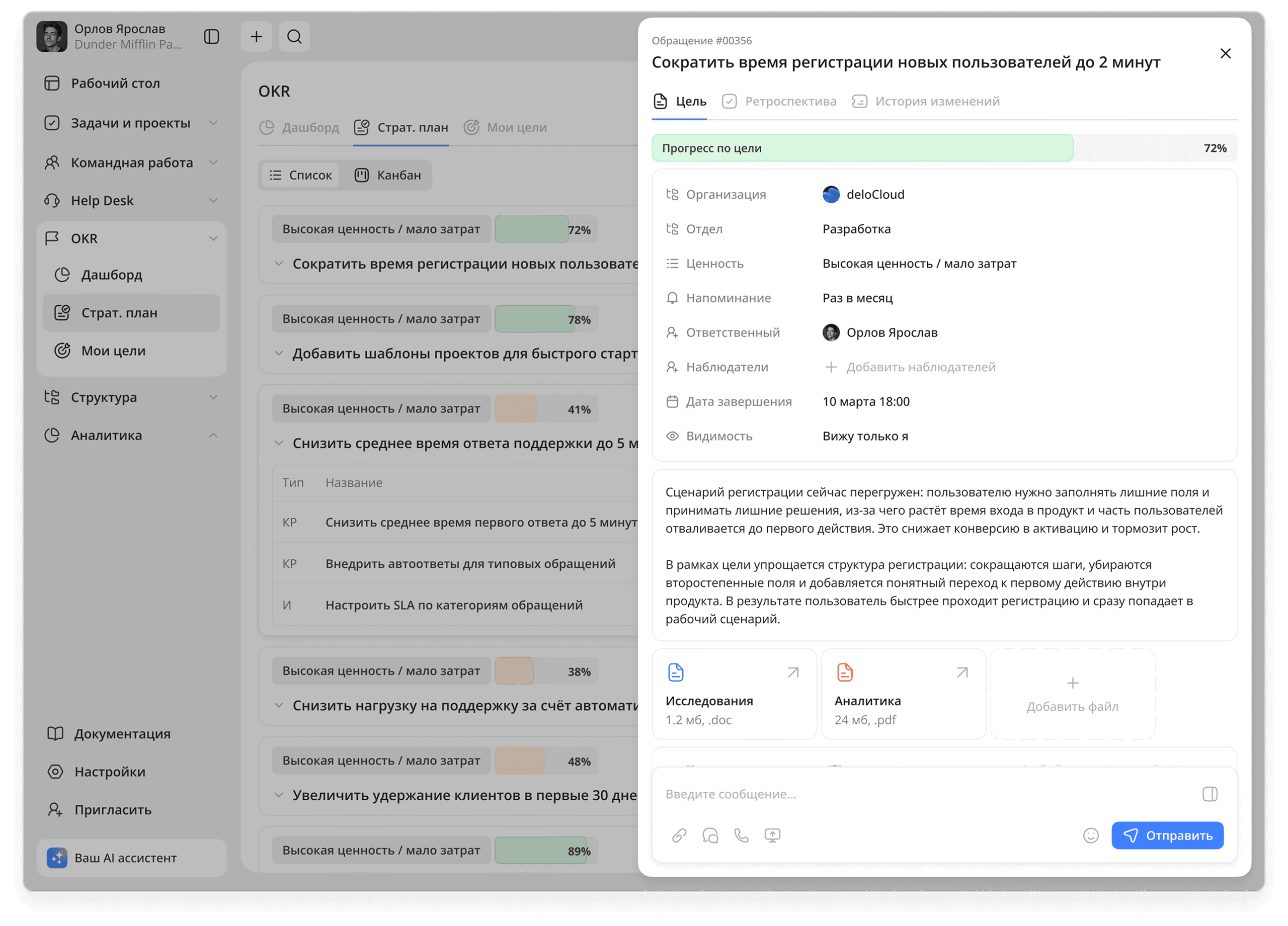Switch to Мои цели tab
Screen dimensions: 1288x926
coord(505,128)
